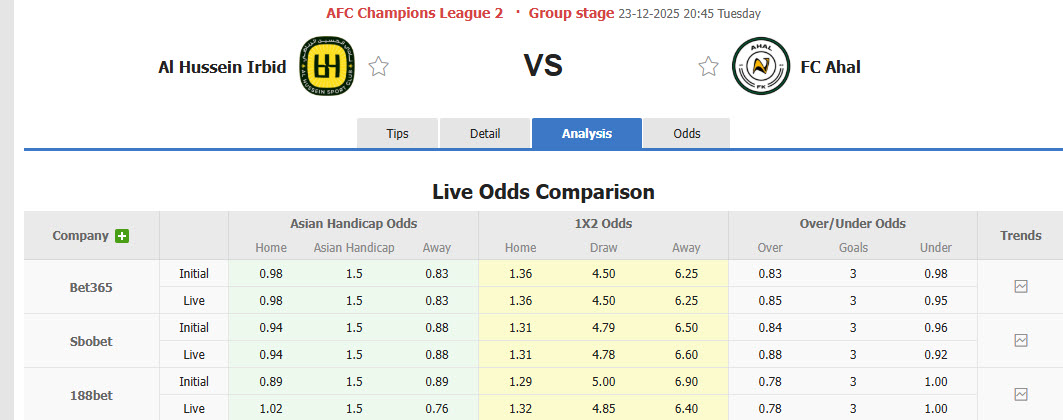Click Sbobet live draw odds 4.78

(x=604, y=354)
